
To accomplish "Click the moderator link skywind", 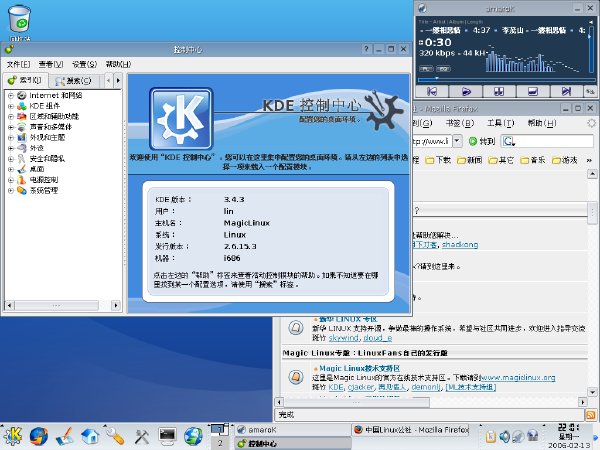I will [x=343, y=338].
